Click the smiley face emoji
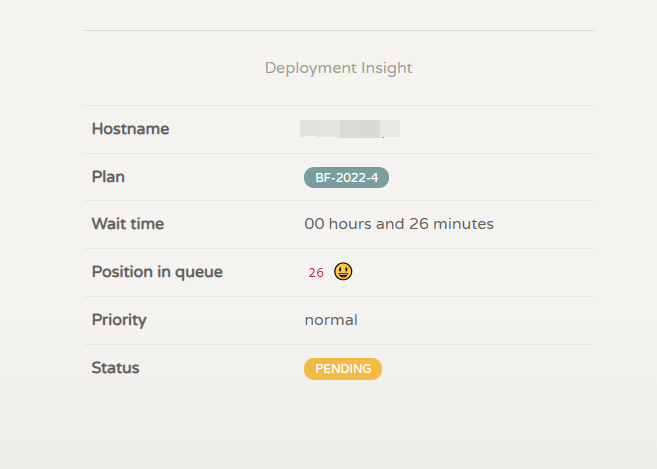Screen dimensions: 657x469 (x=343, y=272)
